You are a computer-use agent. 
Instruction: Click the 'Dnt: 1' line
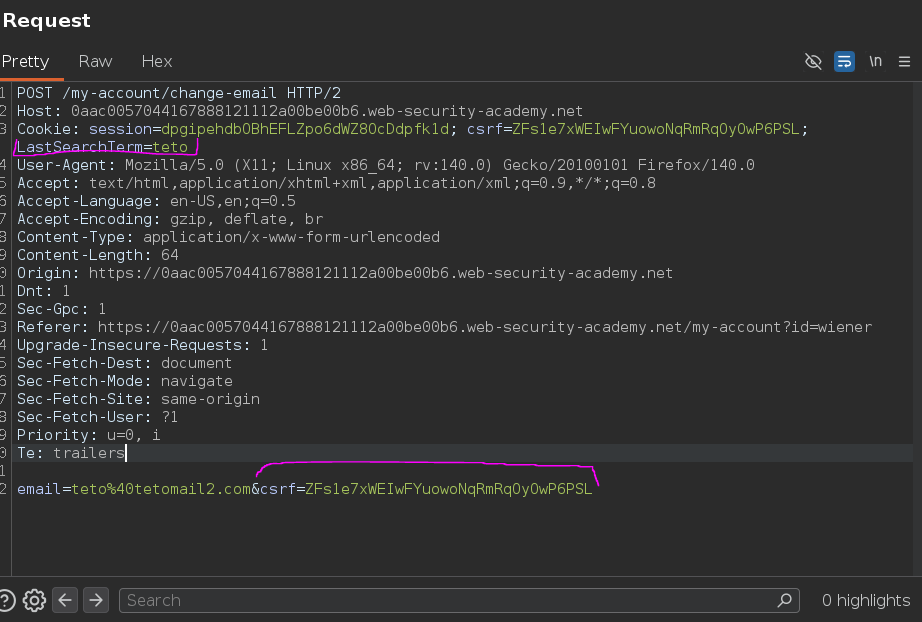coord(44,291)
